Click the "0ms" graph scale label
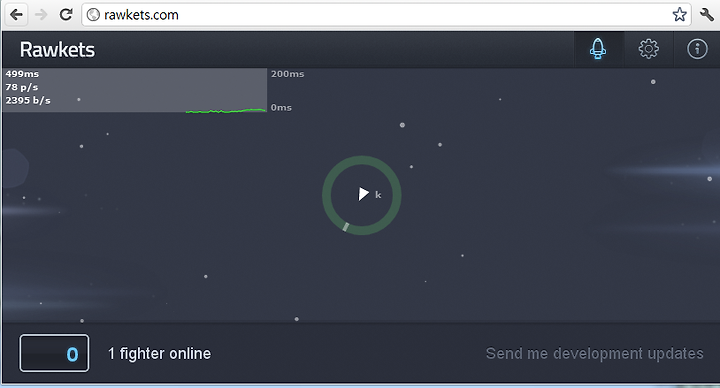This screenshot has width=720, height=388. coord(281,107)
